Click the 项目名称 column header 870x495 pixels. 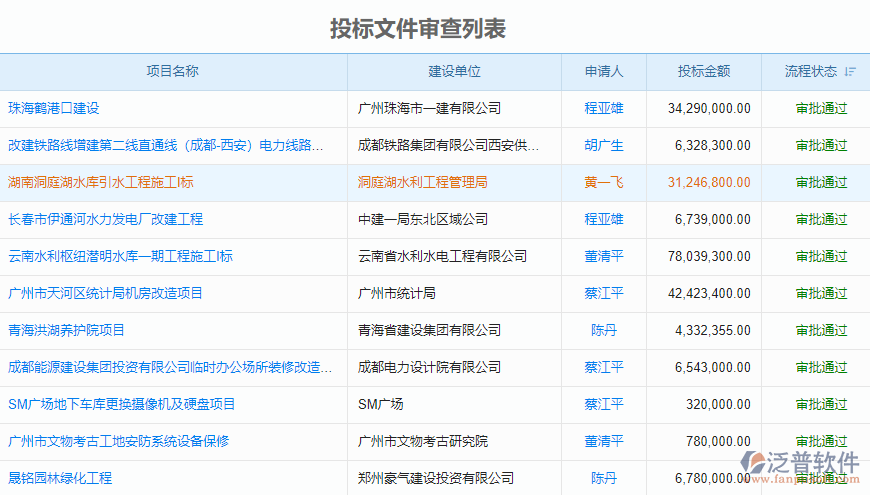click(173, 72)
